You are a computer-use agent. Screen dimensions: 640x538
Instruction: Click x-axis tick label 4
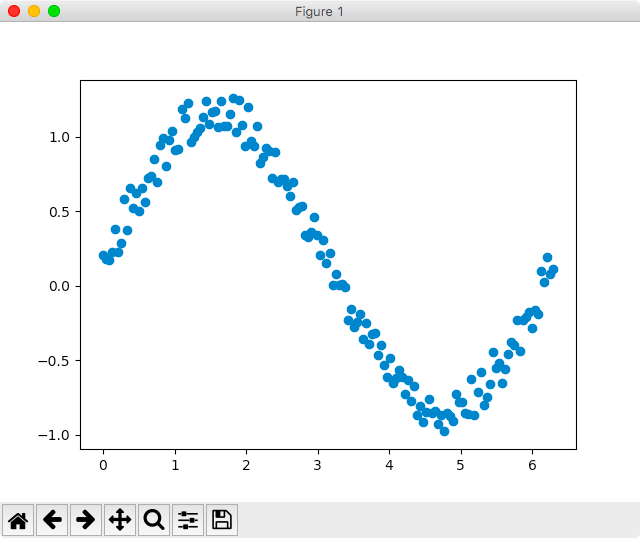point(389,465)
